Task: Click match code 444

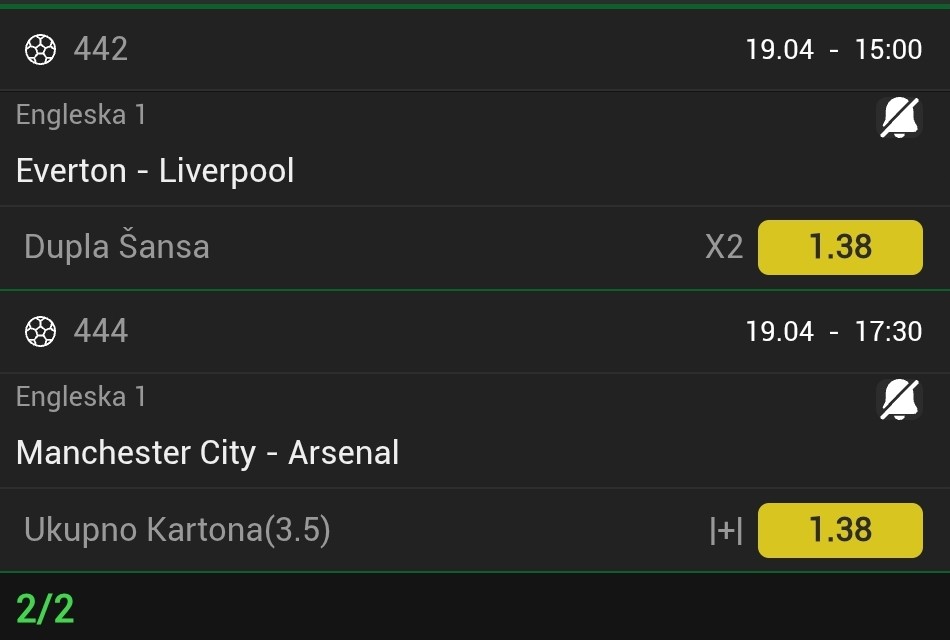Action: pos(101,331)
